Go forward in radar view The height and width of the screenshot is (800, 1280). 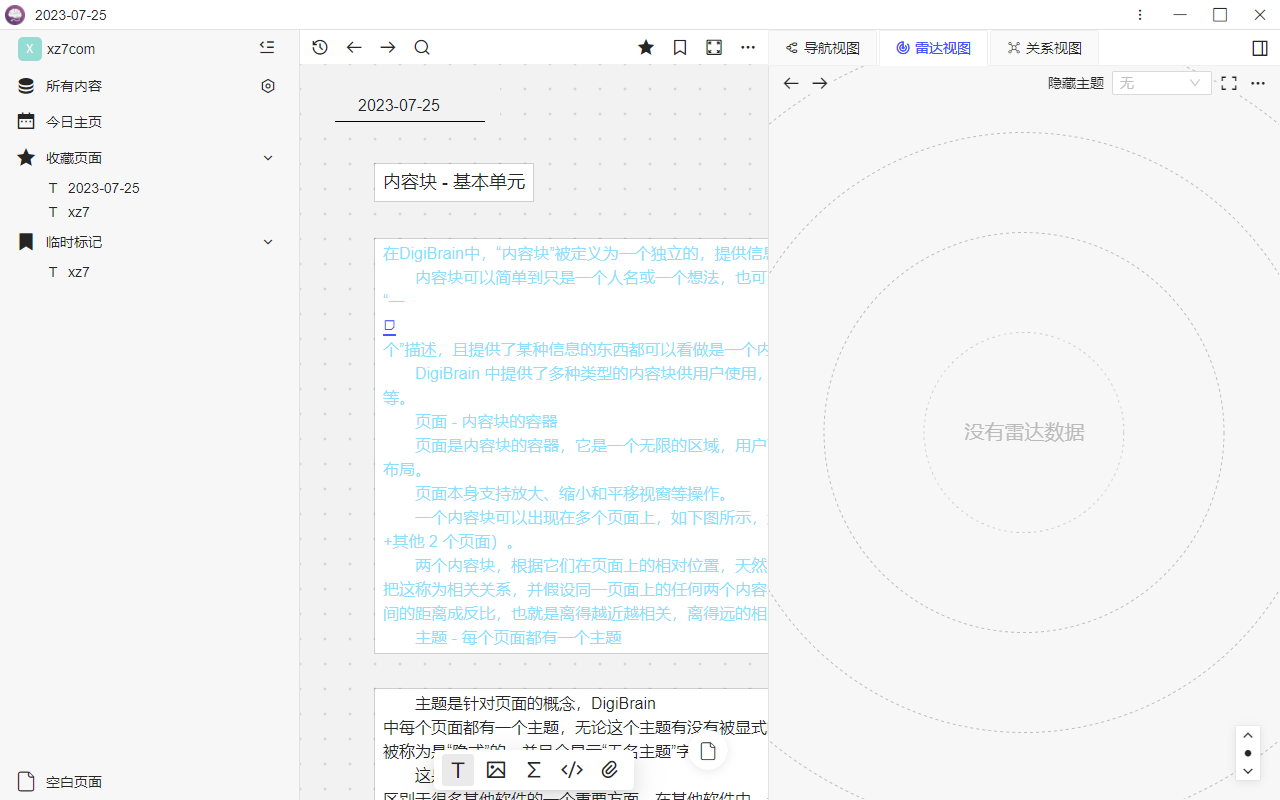tap(820, 83)
